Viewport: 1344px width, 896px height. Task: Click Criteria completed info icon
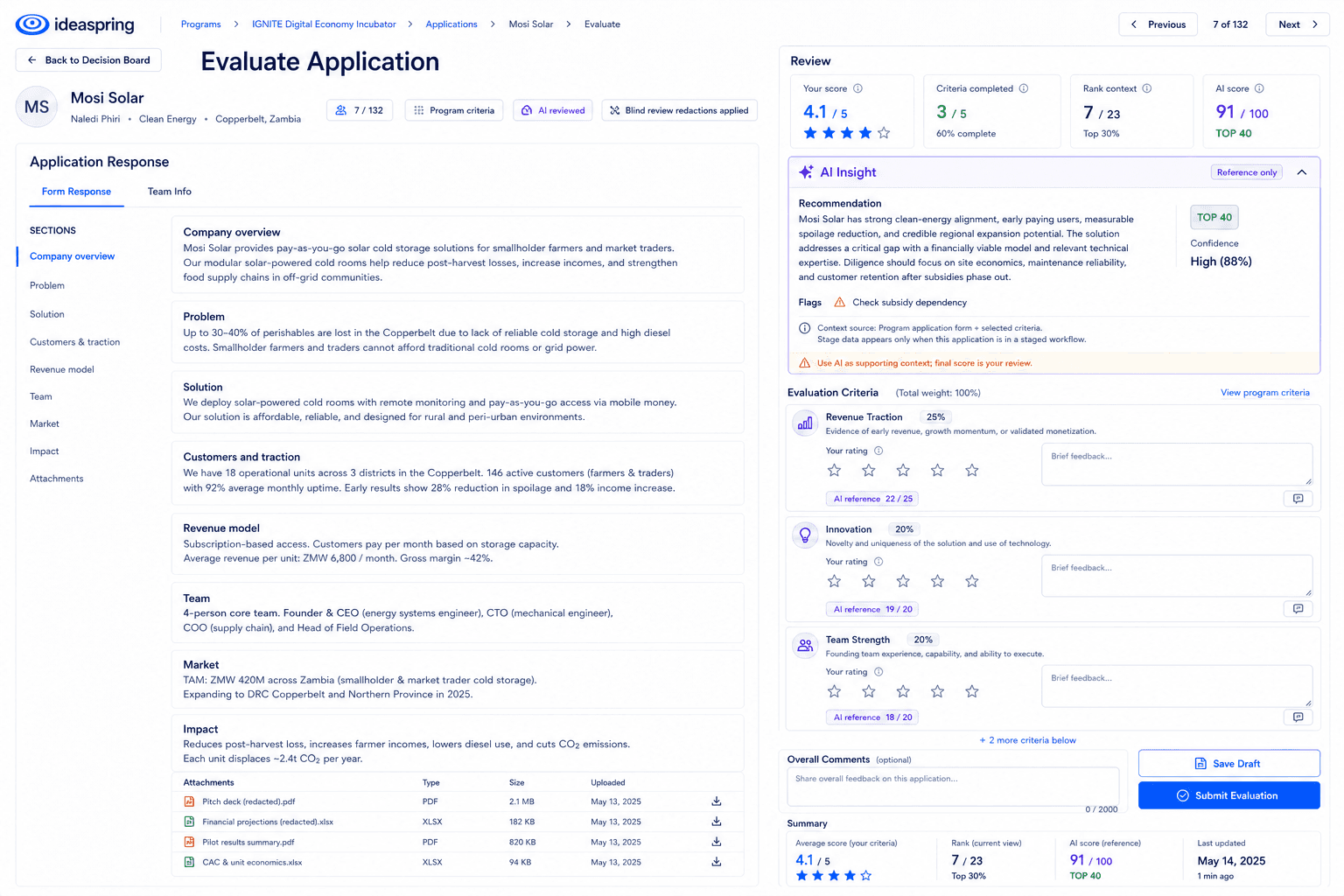tap(1024, 88)
